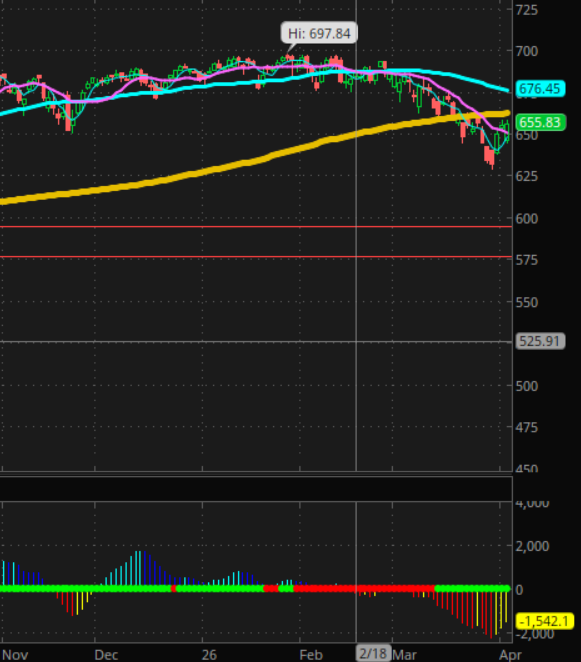Click the Feb label on the time axis
Screen dimensions: 581x662
click(x=311, y=655)
